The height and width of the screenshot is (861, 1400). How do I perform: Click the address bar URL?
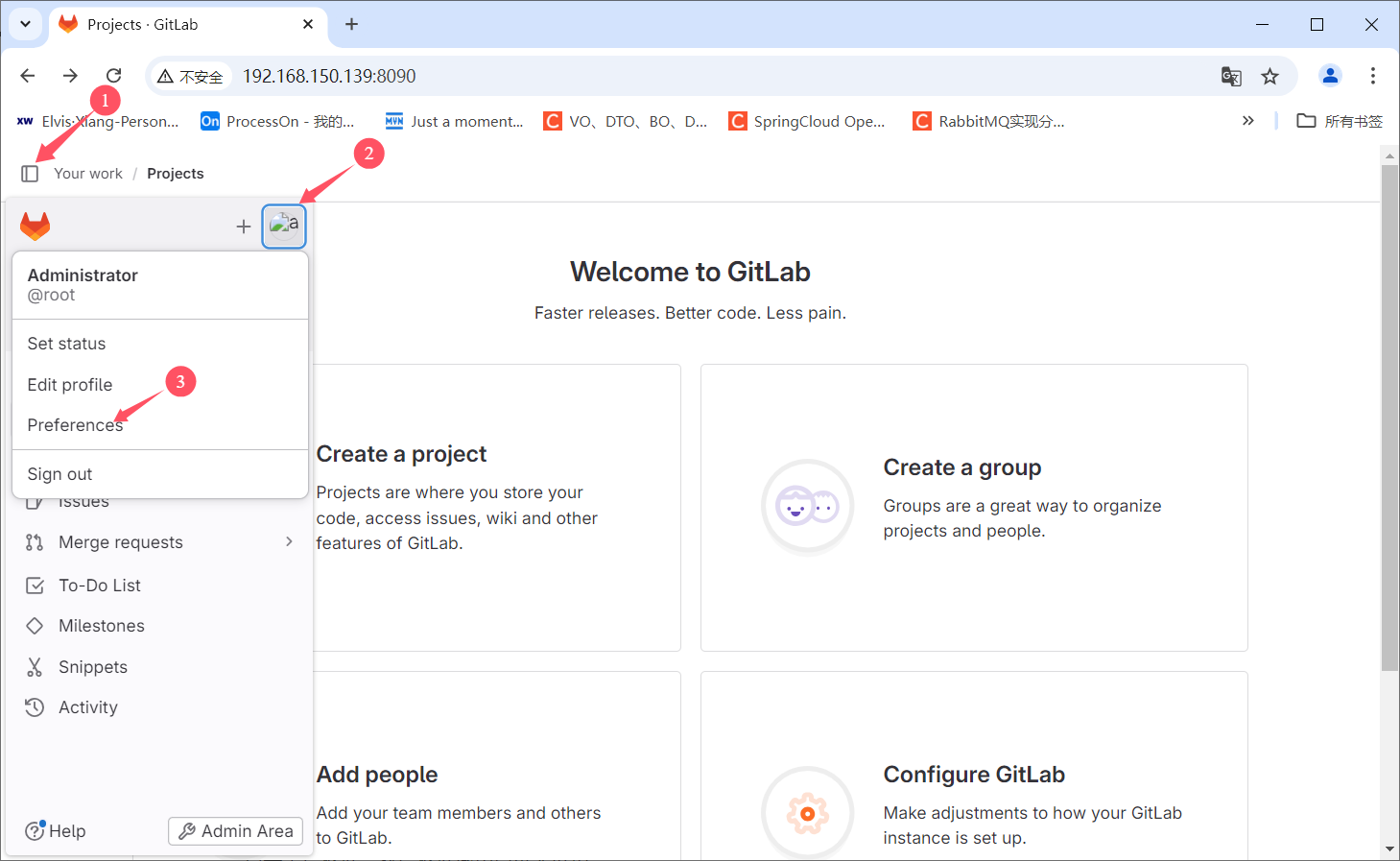[x=329, y=76]
